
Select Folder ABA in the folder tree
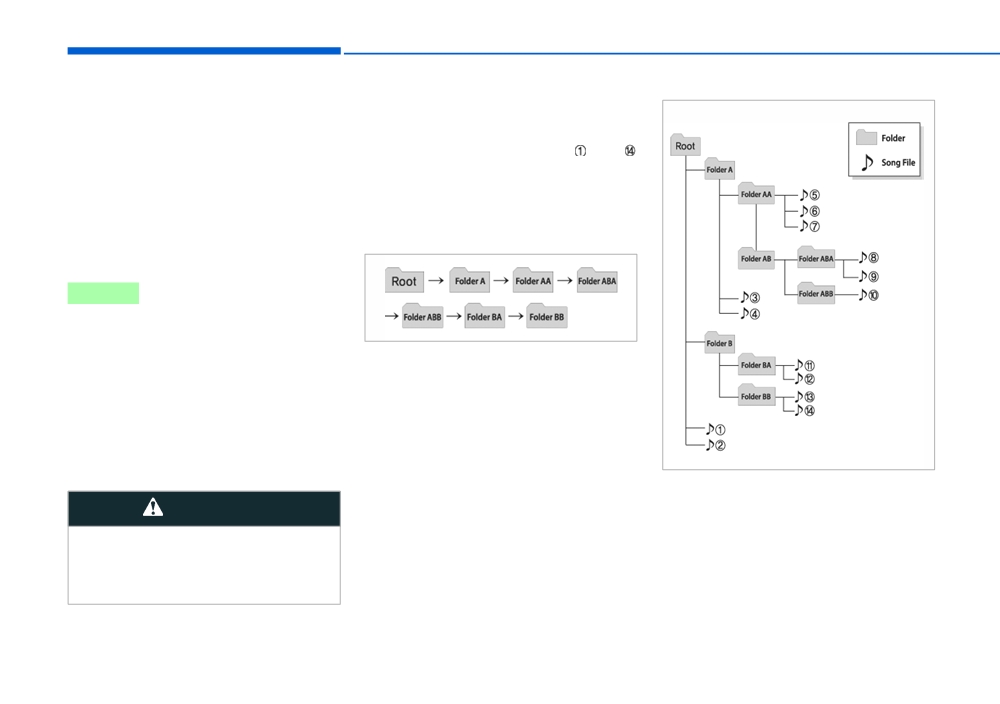coord(816,258)
